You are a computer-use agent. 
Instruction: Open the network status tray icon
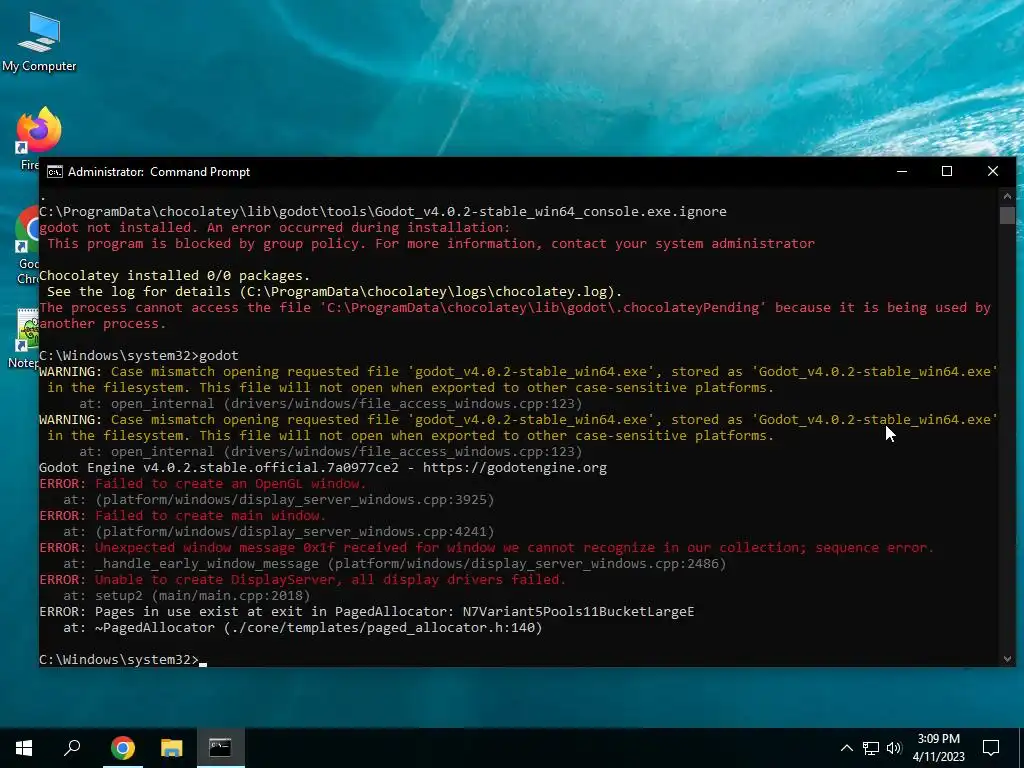click(871, 748)
